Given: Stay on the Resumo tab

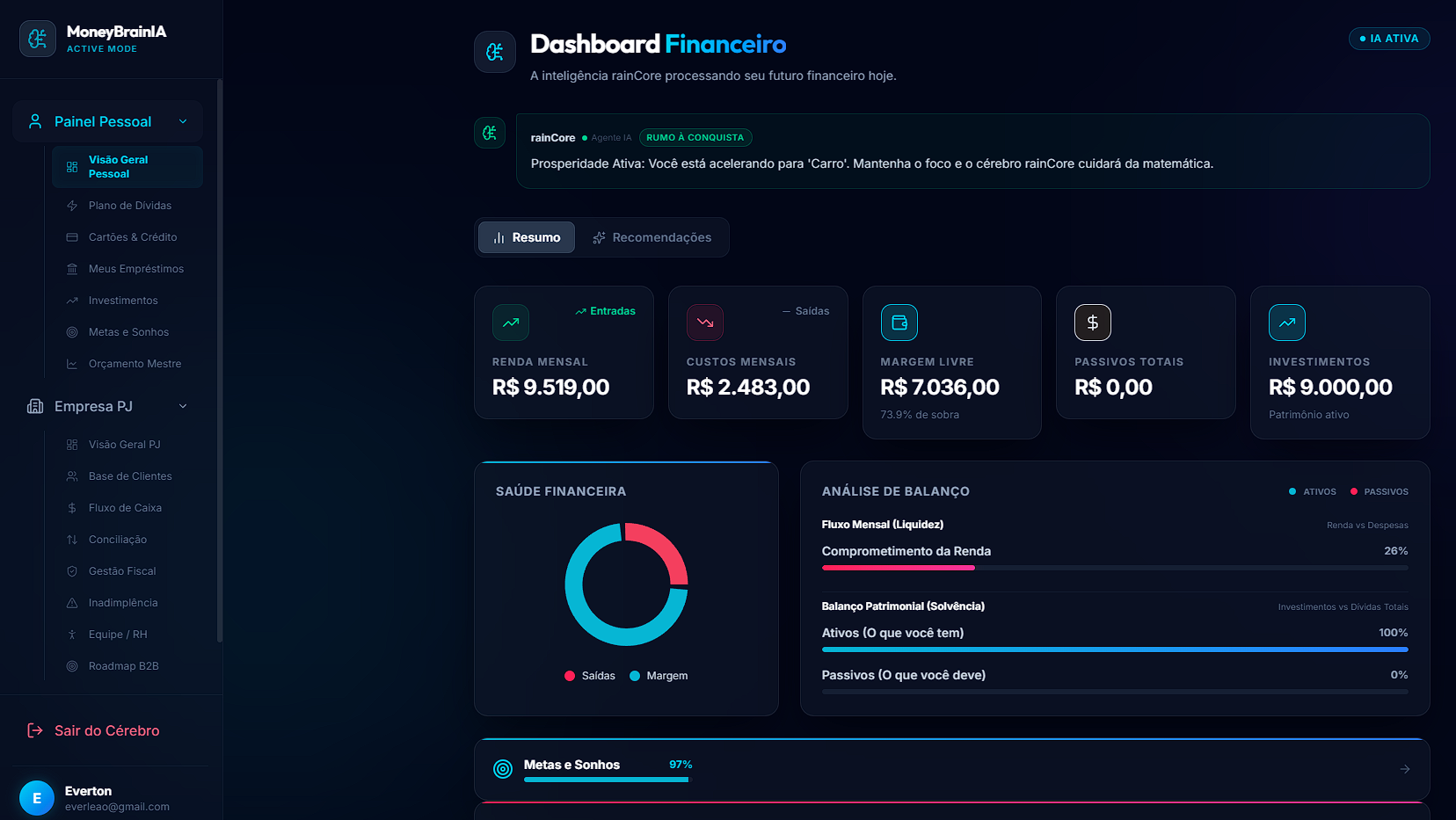Looking at the screenshot, I should pyautogui.click(x=526, y=237).
